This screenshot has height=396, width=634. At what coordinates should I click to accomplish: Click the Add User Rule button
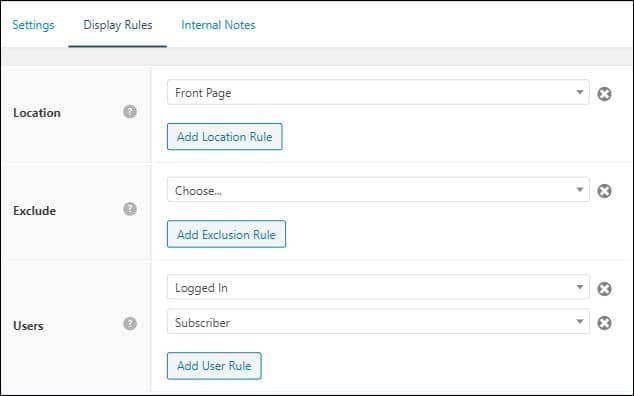point(214,366)
